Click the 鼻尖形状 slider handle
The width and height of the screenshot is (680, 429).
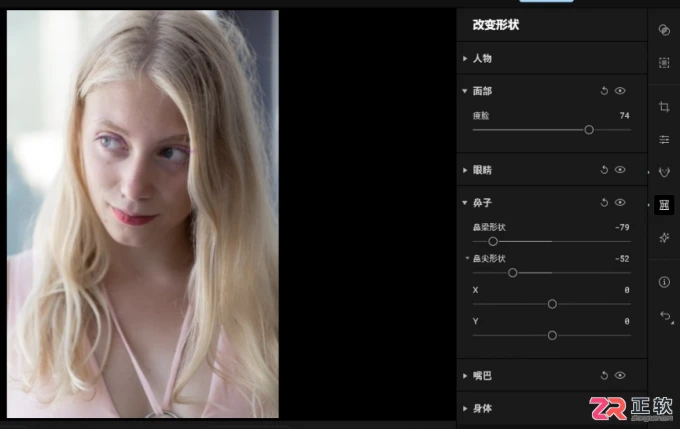click(x=513, y=273)
